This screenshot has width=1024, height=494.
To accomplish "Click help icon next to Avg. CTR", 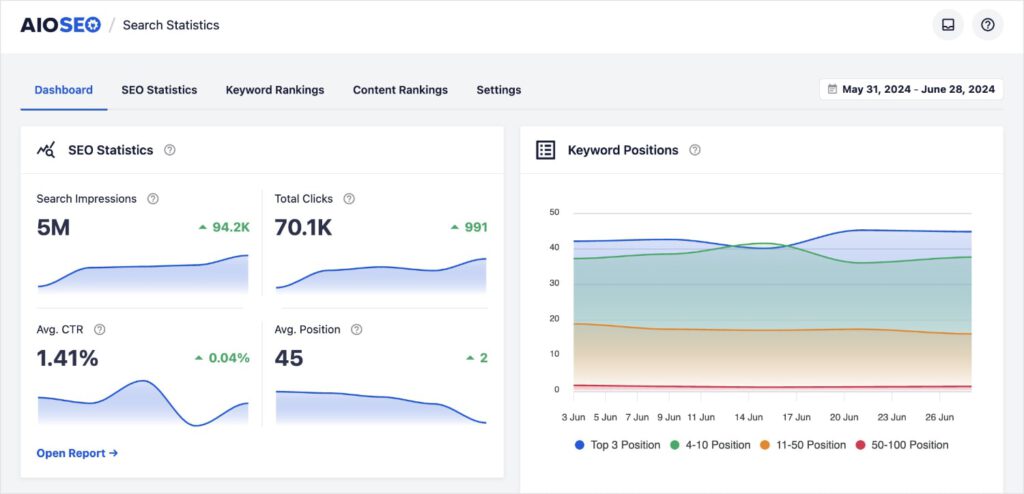I will pyautogui.click(x=99, y=329).
